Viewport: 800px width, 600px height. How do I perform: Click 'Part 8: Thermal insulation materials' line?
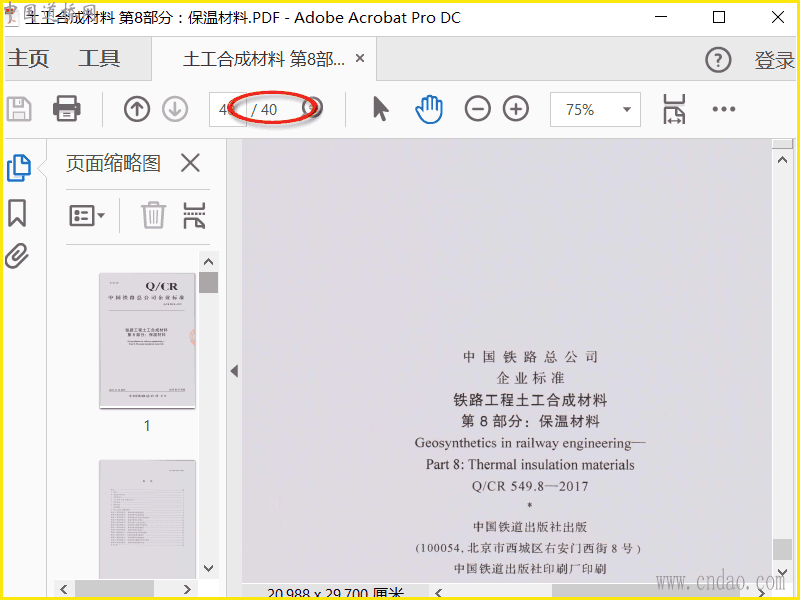530,465
